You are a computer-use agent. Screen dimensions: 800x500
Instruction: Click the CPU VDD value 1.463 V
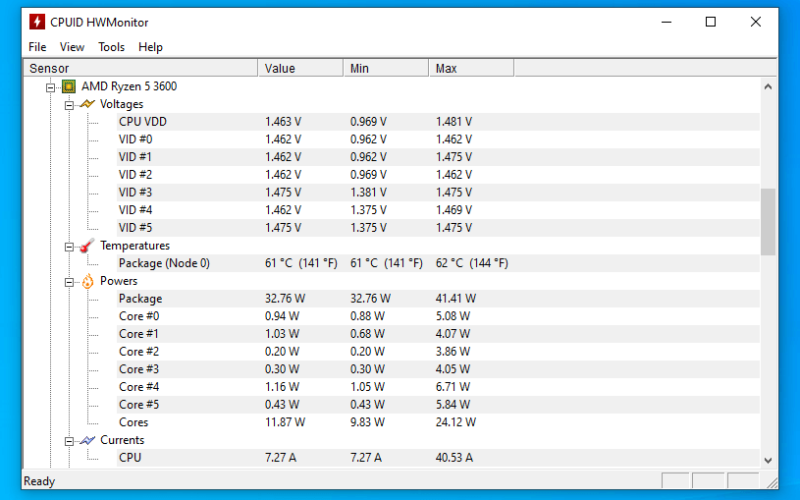pyautogui.click(x=283, y=122)
